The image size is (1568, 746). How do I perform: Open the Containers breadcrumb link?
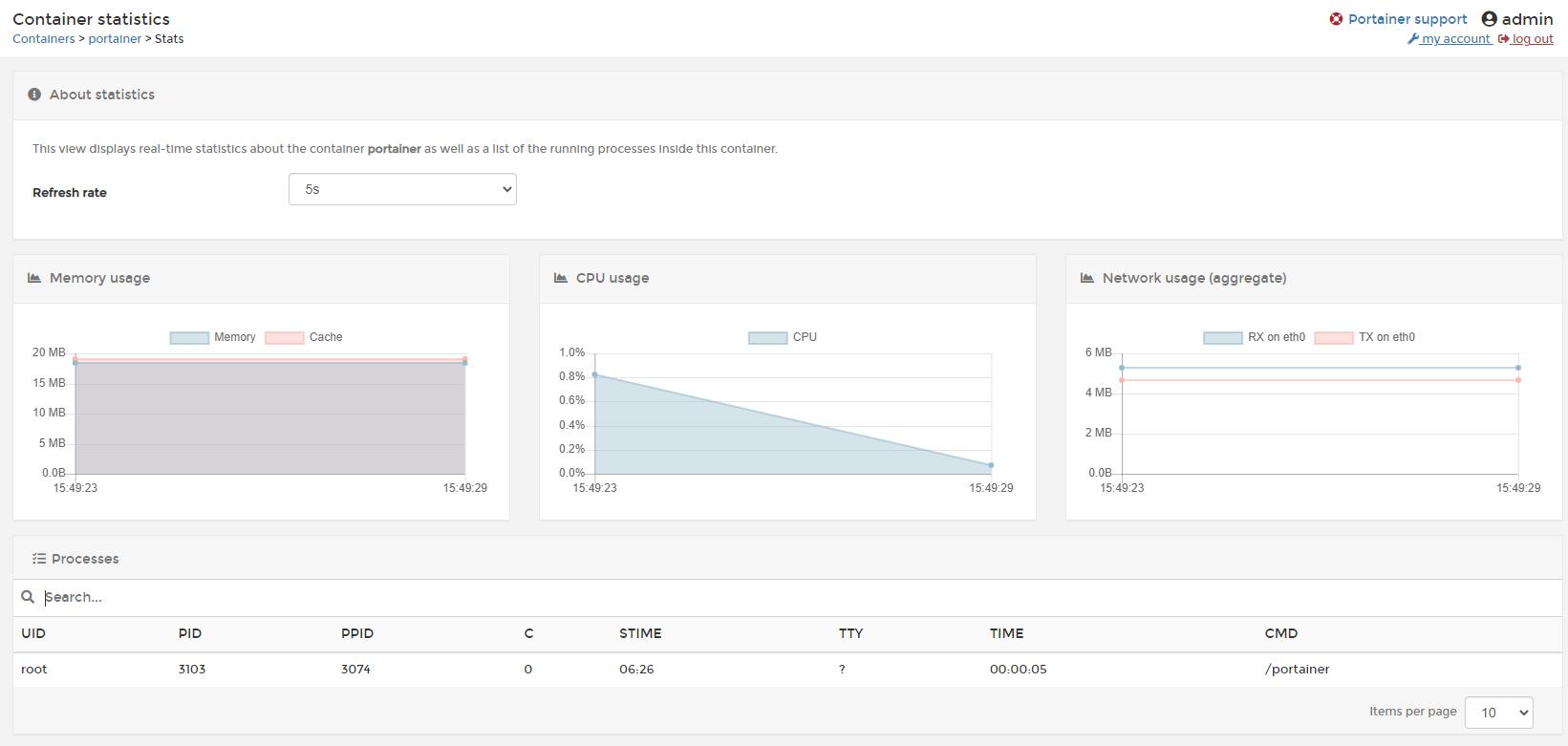(43, 39)
